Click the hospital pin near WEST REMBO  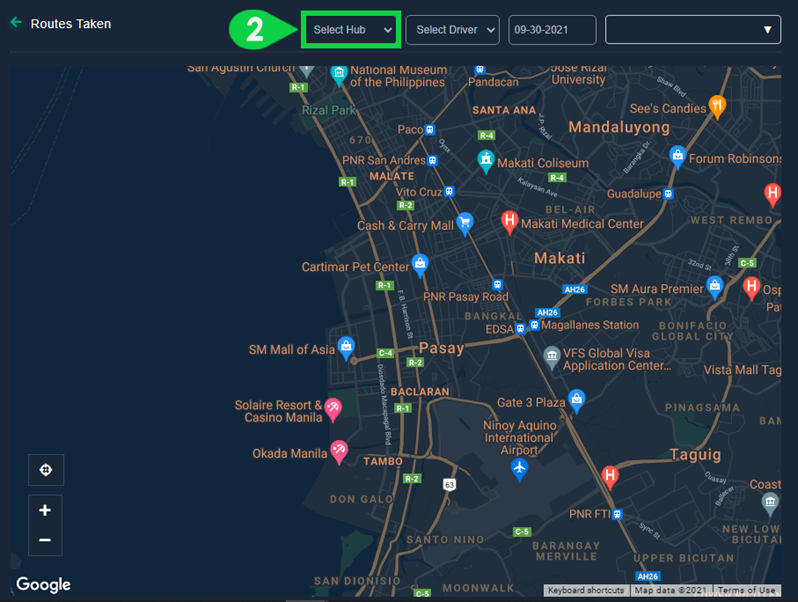click(x=773, y=194)
